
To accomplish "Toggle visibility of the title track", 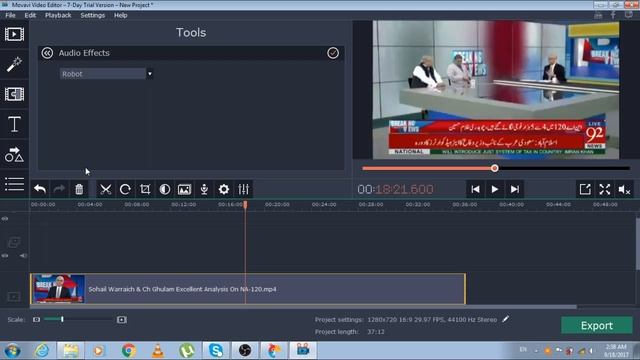I will [5, 219].
